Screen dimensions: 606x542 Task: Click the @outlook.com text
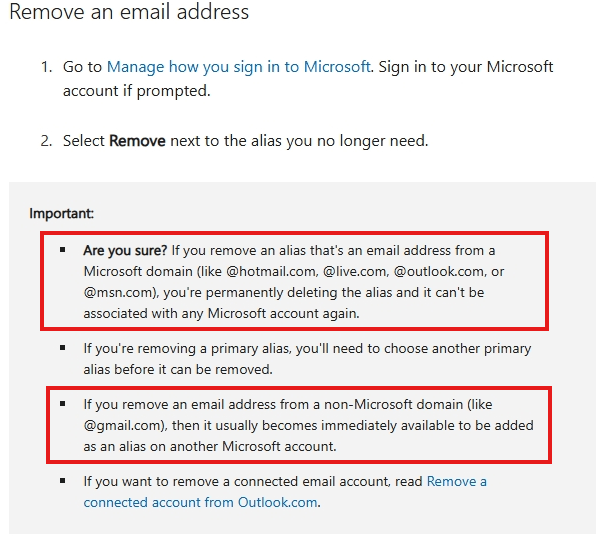coord(438,271)
